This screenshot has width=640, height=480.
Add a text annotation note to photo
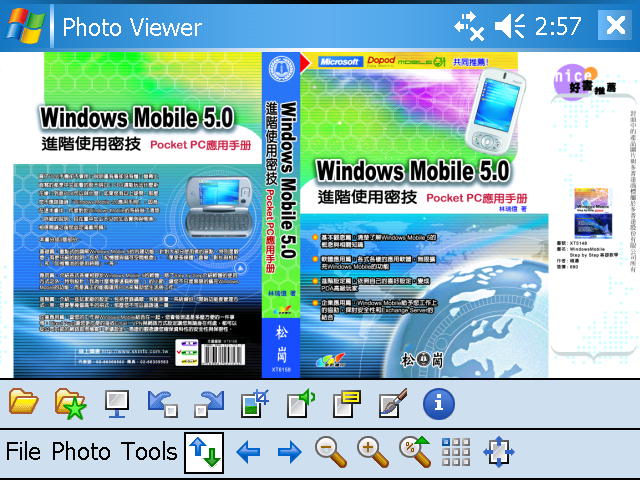347,404
